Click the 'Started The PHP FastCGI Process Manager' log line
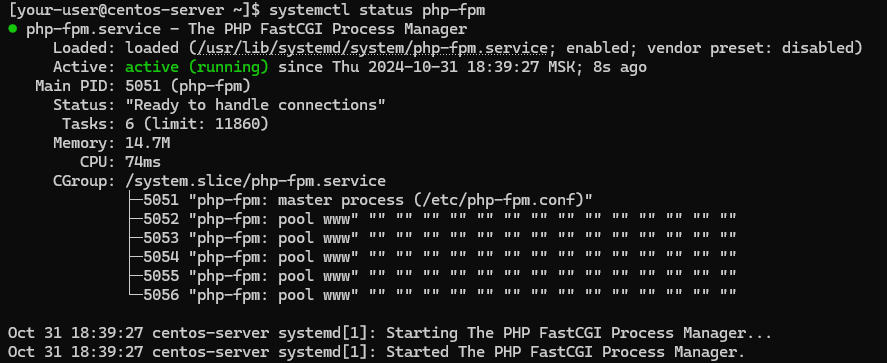887x363 pixels. (376, 352)
